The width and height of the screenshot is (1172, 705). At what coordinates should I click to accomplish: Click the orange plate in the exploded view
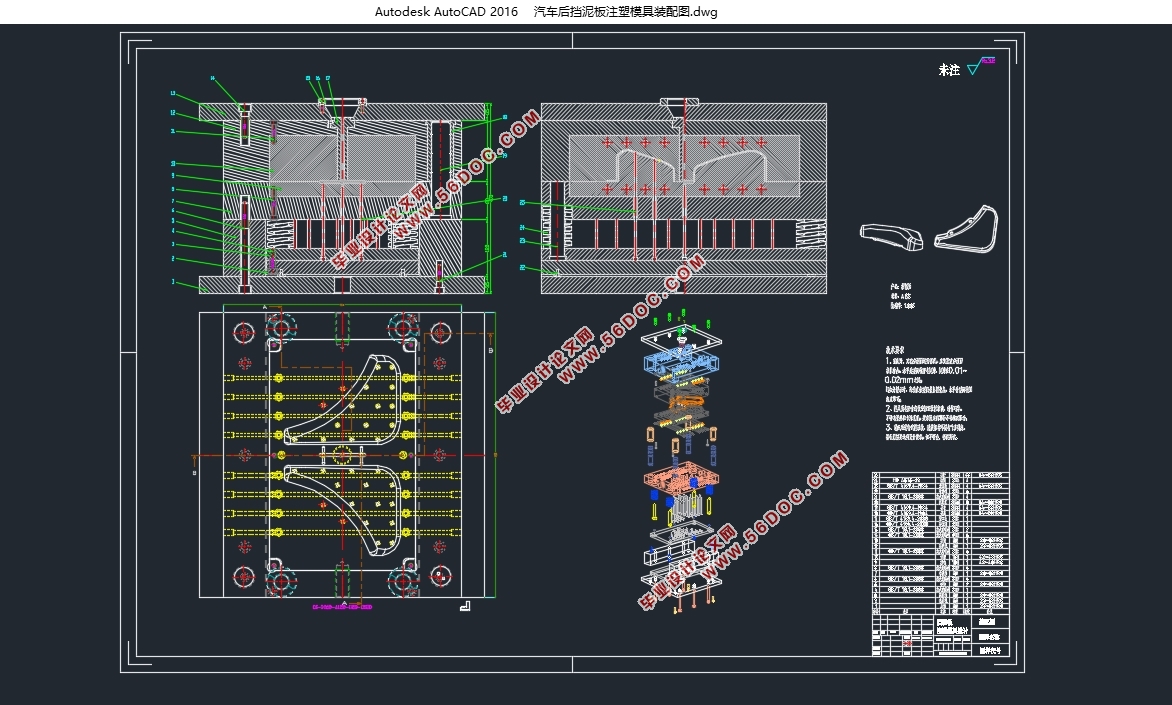[682, 479]
